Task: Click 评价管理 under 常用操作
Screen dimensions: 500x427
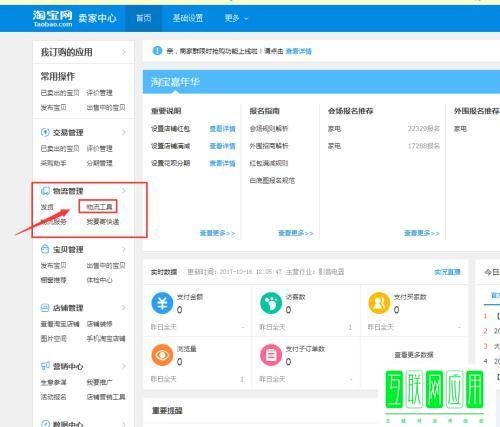Action: pos(99,93)
